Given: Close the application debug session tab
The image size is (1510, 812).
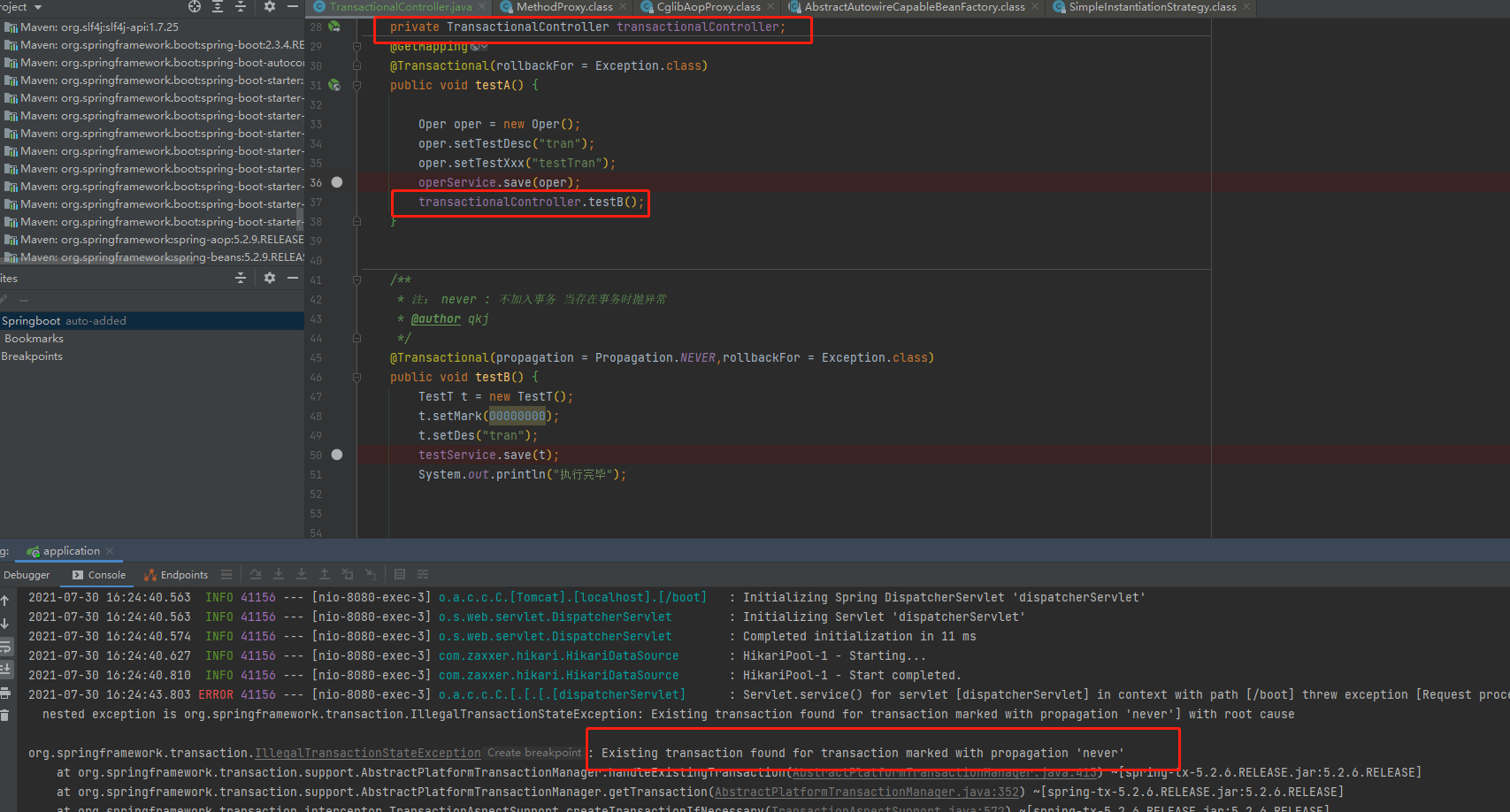Looking at the screenshot, I should [x=110, y=551].
